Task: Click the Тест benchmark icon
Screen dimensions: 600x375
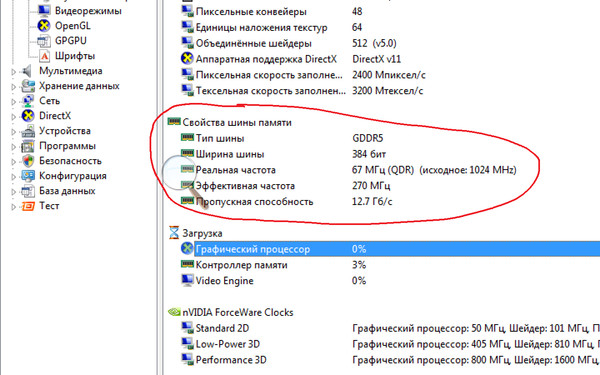Action: (x=28, y=206)
